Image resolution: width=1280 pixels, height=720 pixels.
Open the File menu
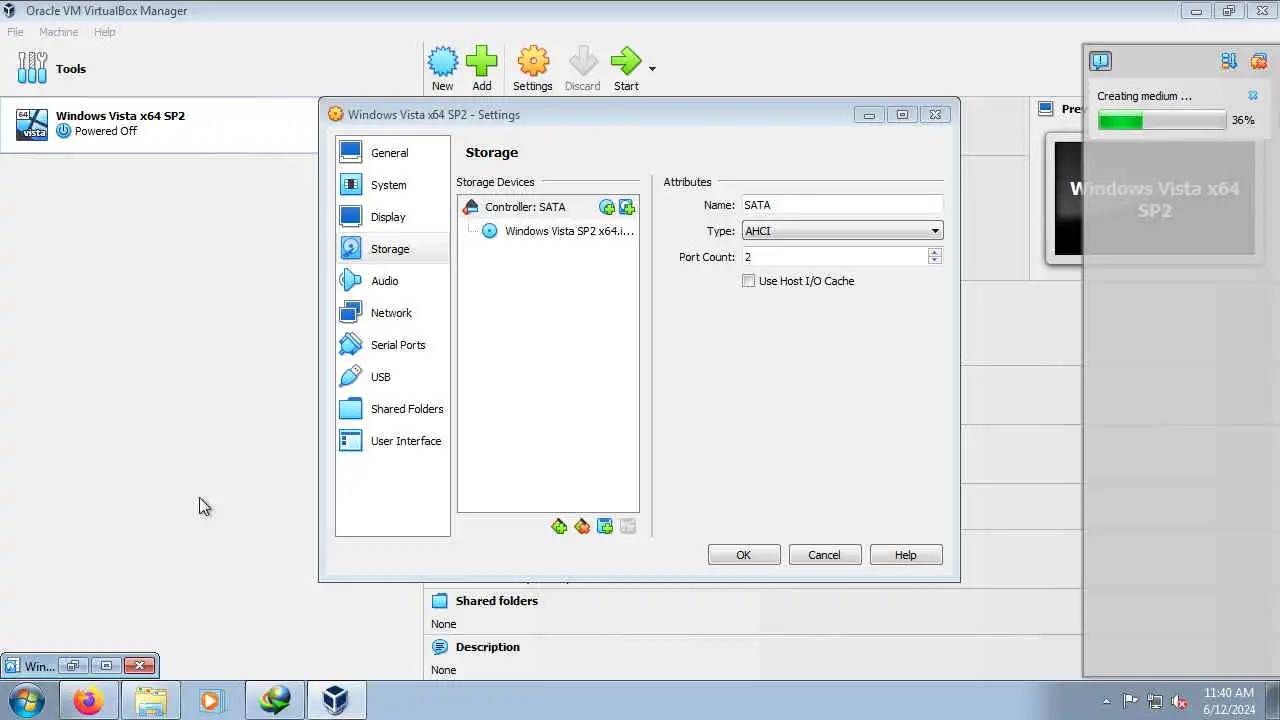(x=16, y=32)
